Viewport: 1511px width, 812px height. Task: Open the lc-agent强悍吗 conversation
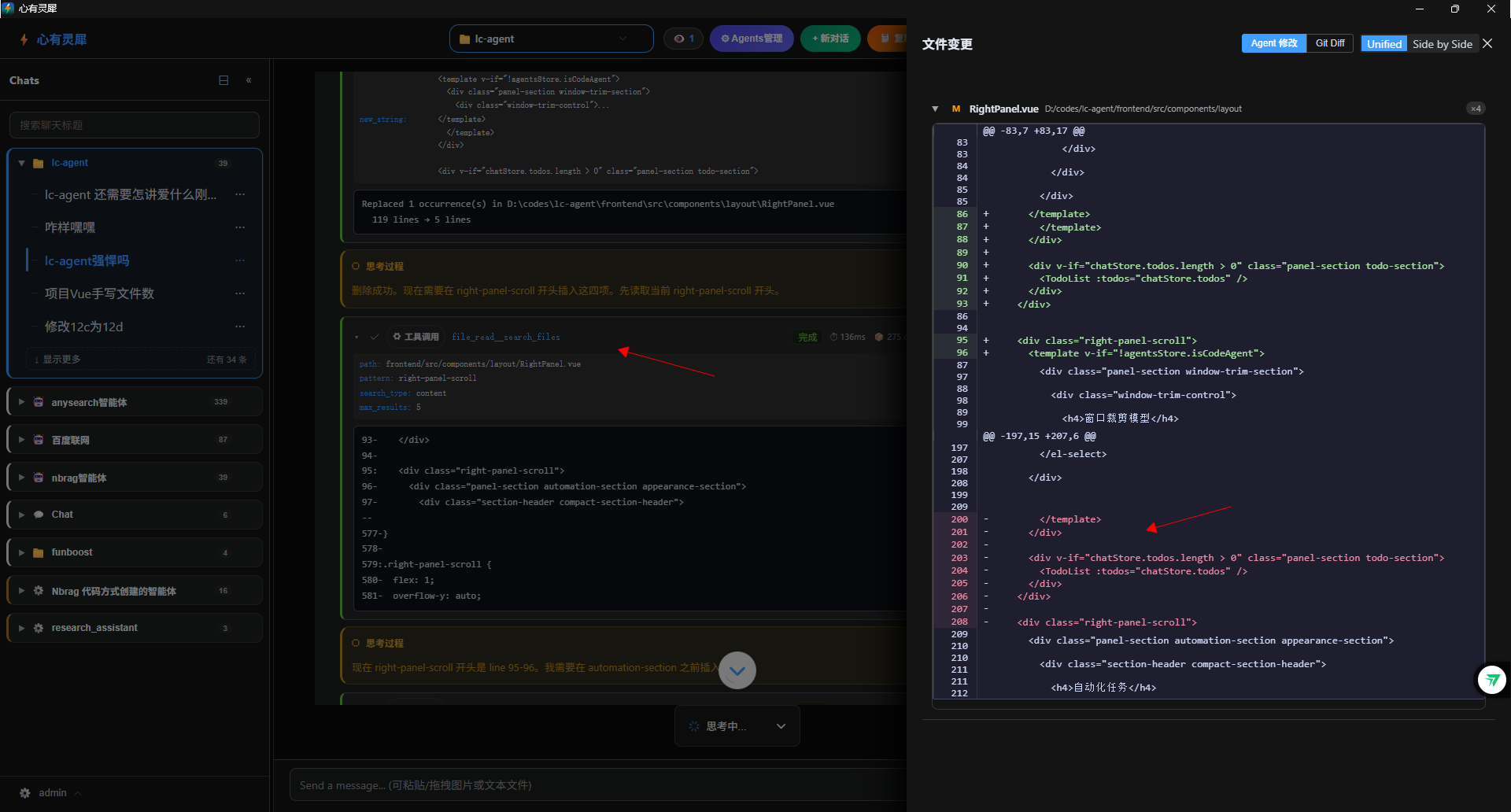tap(87, 260)
